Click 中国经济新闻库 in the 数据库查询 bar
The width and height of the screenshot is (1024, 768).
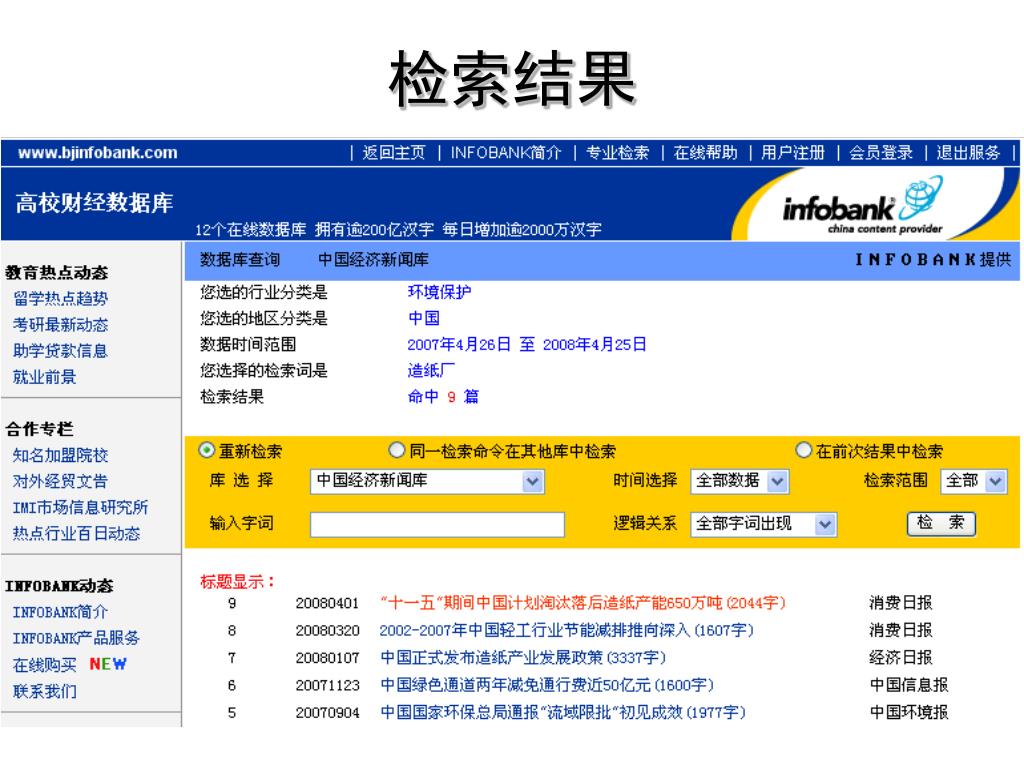373,260
